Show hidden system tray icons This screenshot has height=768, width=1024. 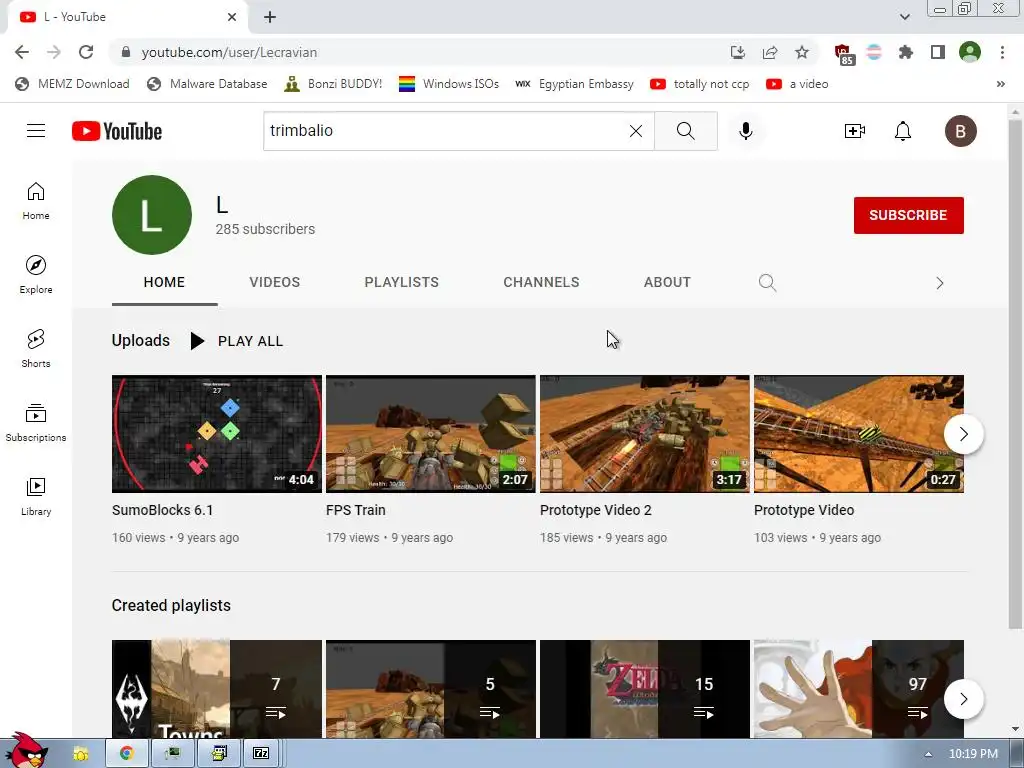928,754
